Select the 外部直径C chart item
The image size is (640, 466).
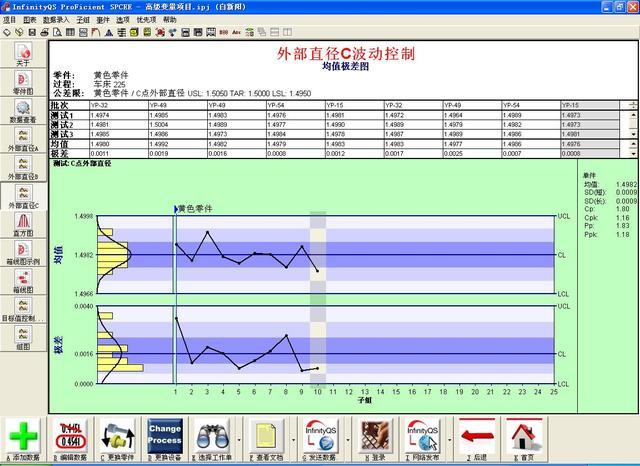click(23, 197)
